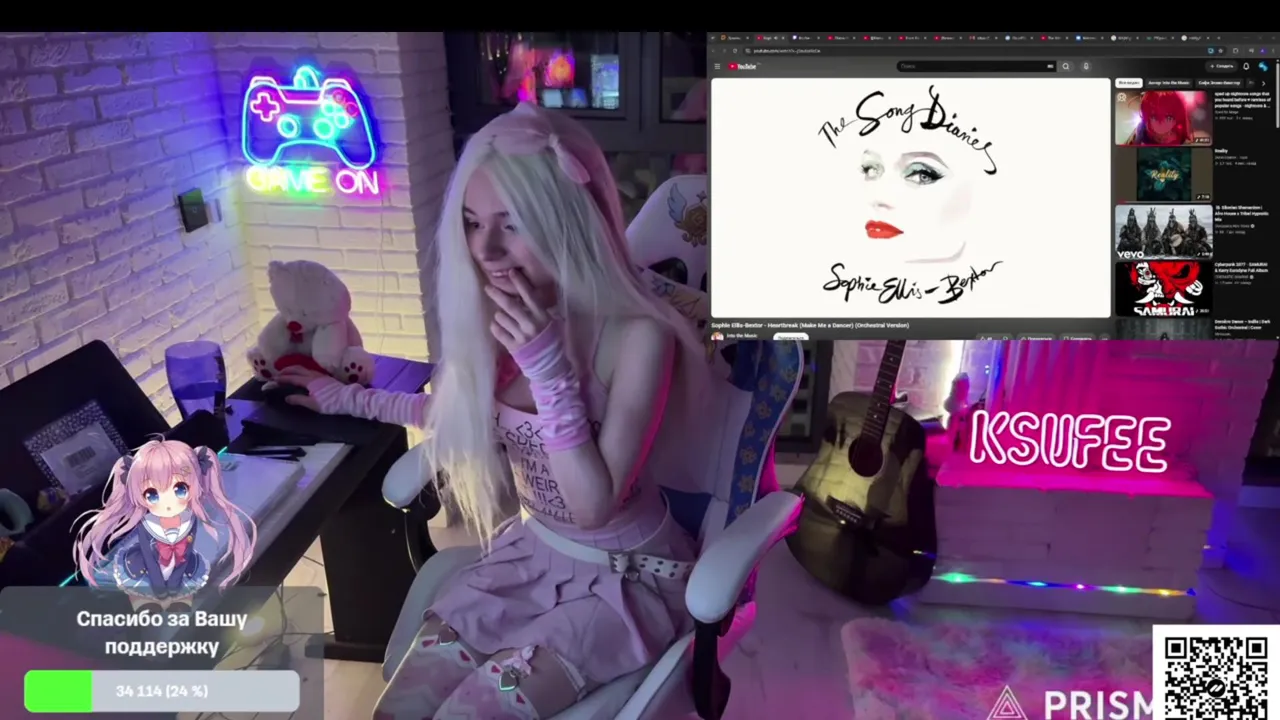Click the video title 'Heartbreak (Make Me a Dancer)'
The height and width of the screenshot is (720, 1280).
pyautogui.click(x=810, y=325)
